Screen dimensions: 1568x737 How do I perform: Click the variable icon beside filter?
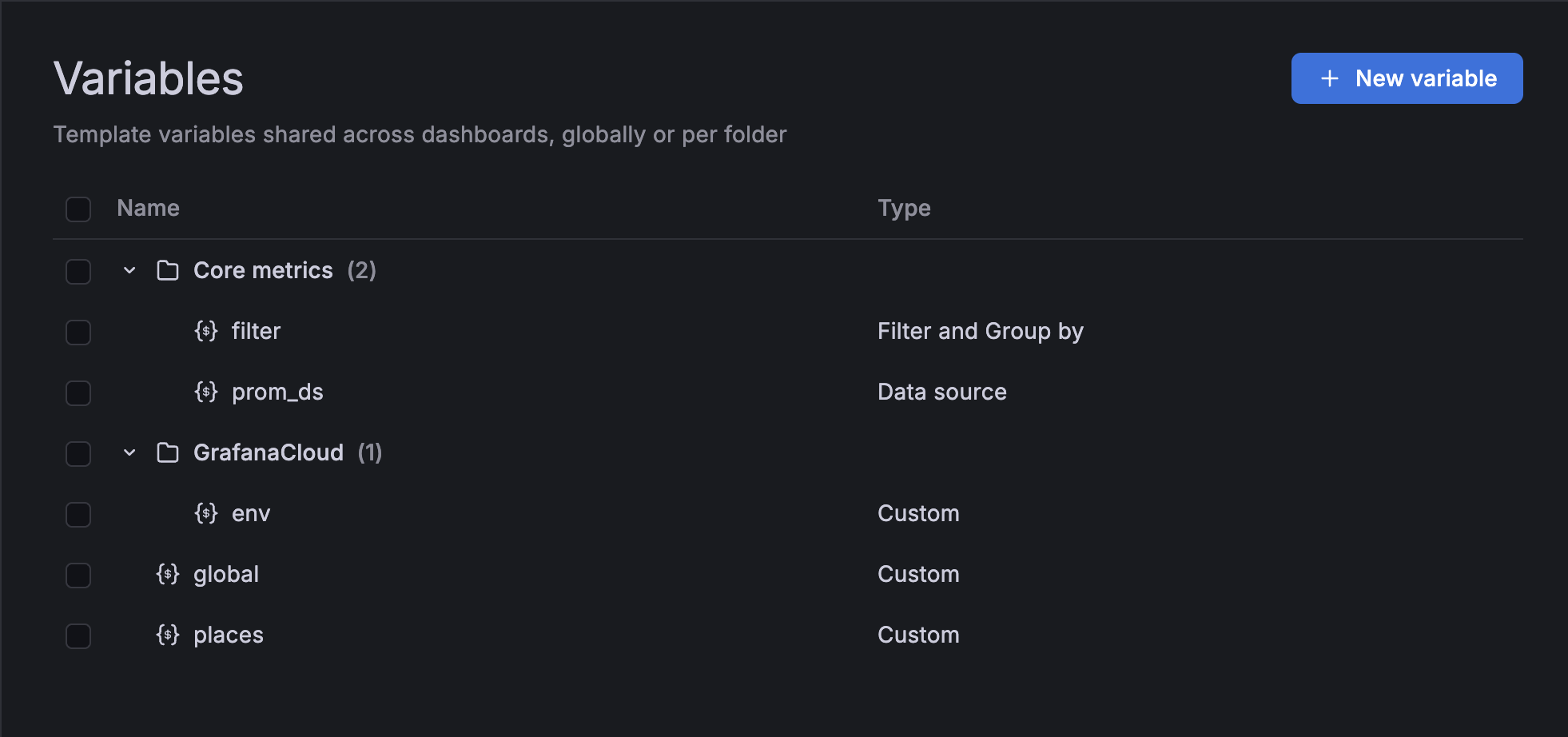(x=206, y=331)
